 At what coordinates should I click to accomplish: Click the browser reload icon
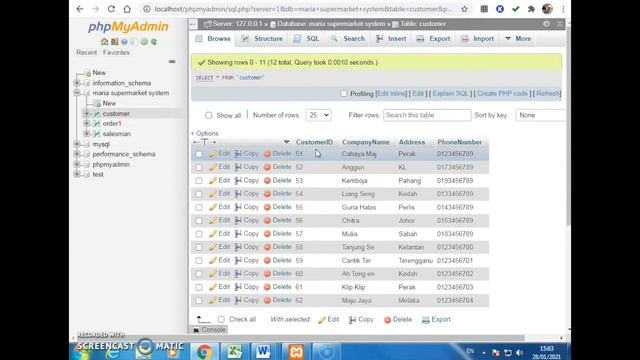111,9
